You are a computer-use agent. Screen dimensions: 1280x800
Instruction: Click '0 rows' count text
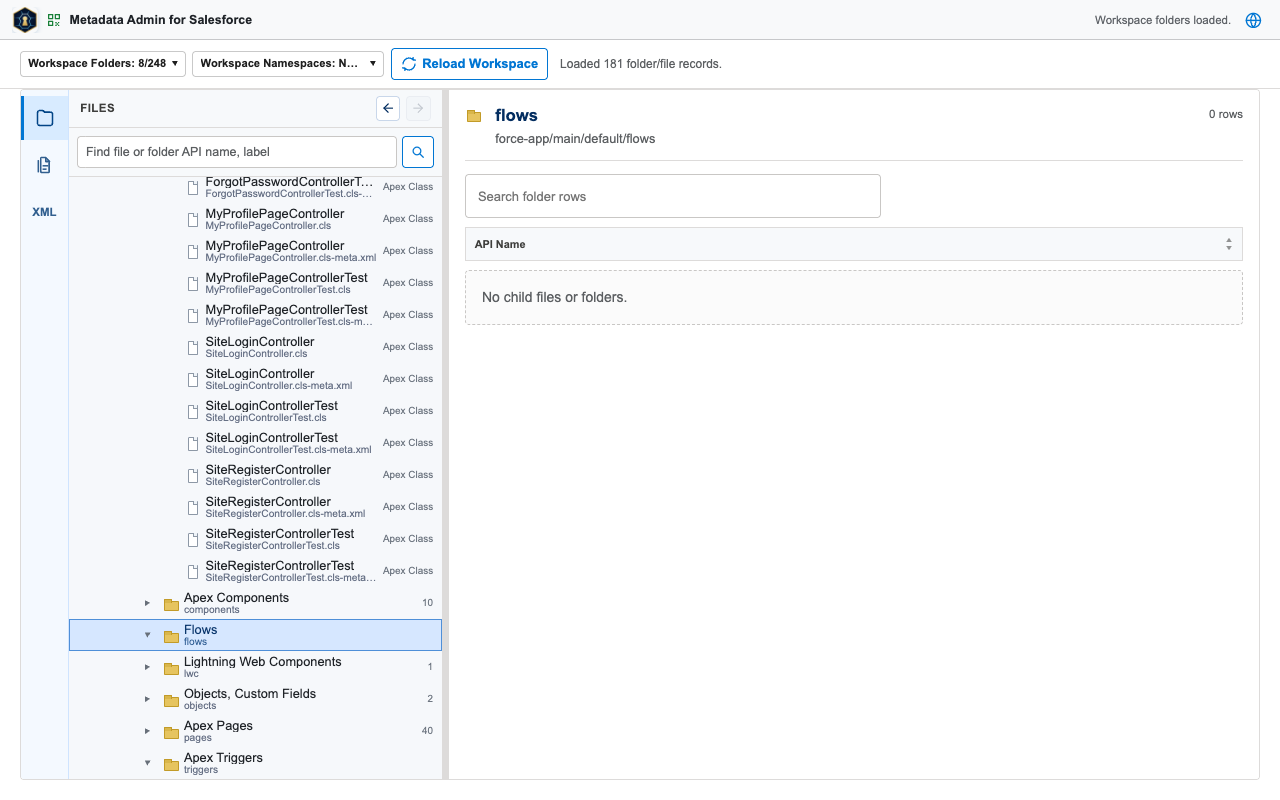coord(1226,114)
